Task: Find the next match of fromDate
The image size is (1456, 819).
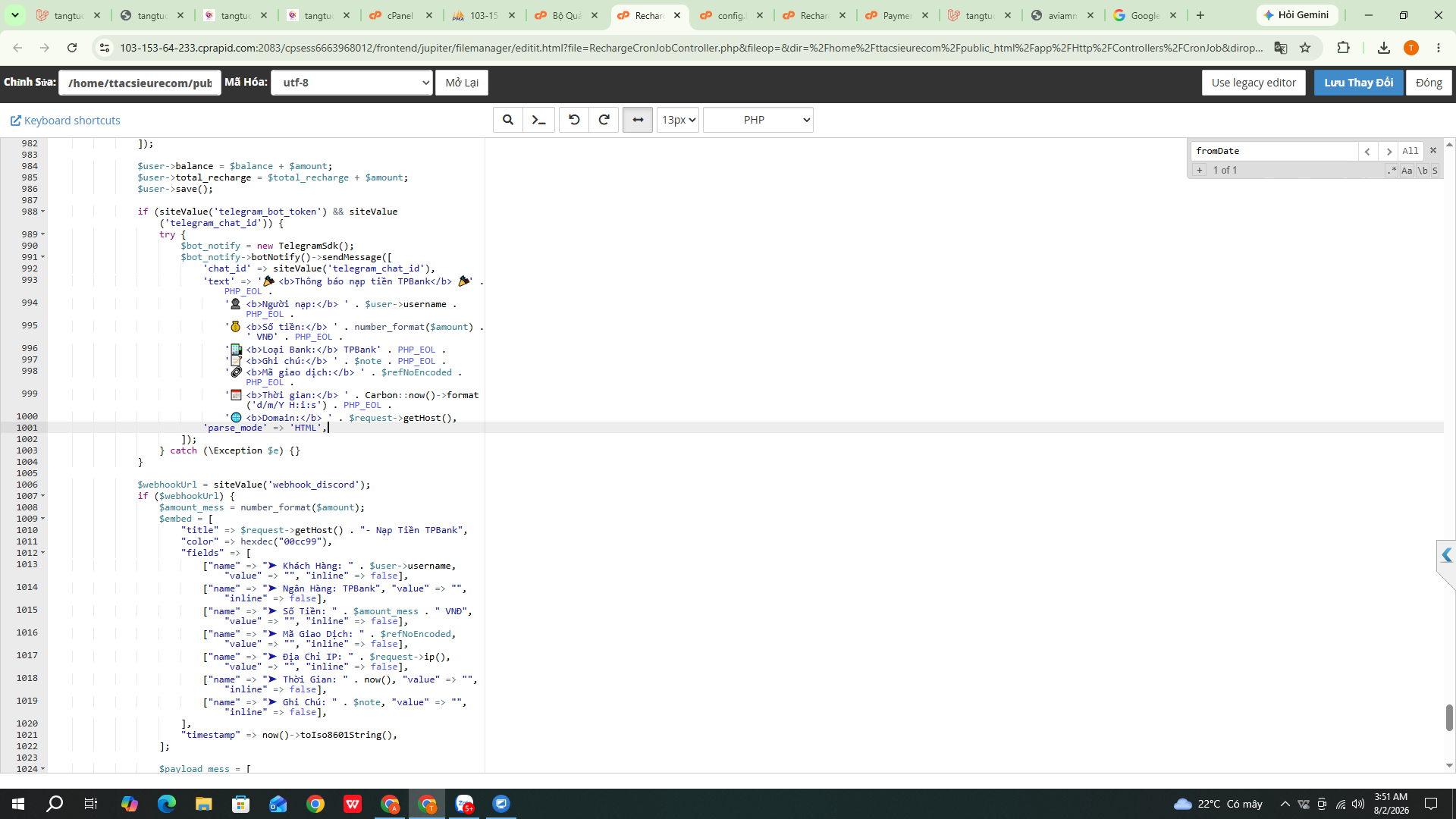Action: click(1389, 151)
